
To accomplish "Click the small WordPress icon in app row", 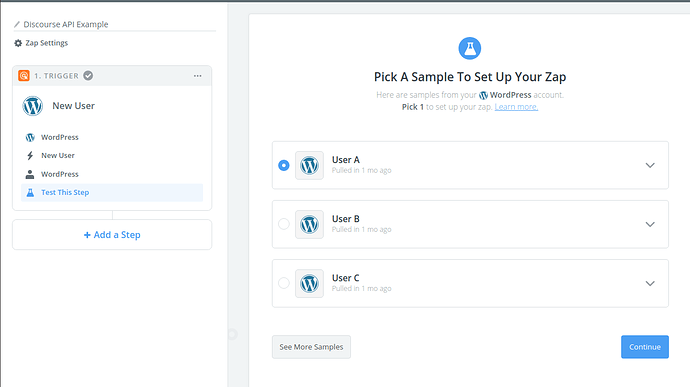I will (30, 137).
